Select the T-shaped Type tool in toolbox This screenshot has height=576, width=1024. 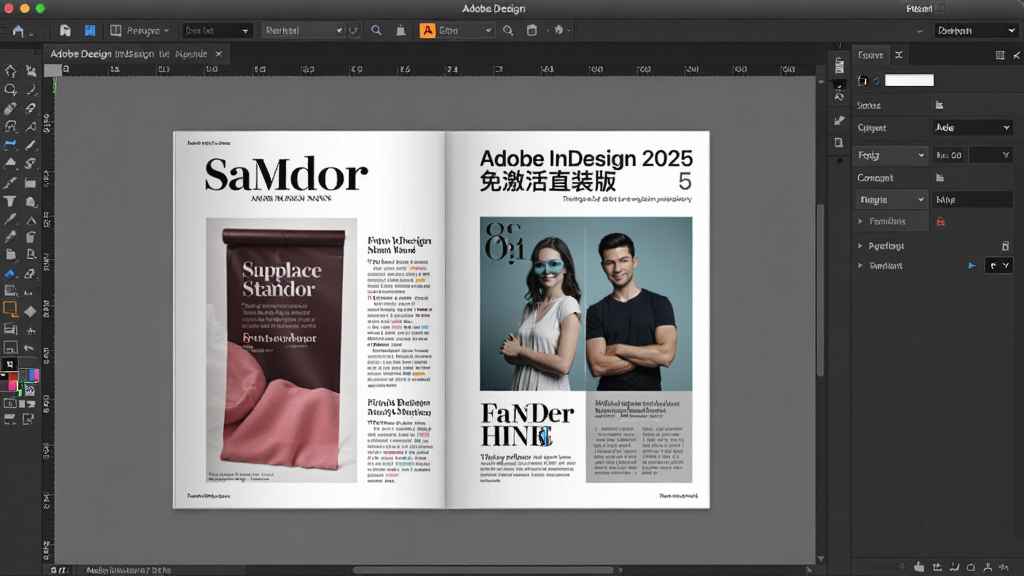pos(10,202)
